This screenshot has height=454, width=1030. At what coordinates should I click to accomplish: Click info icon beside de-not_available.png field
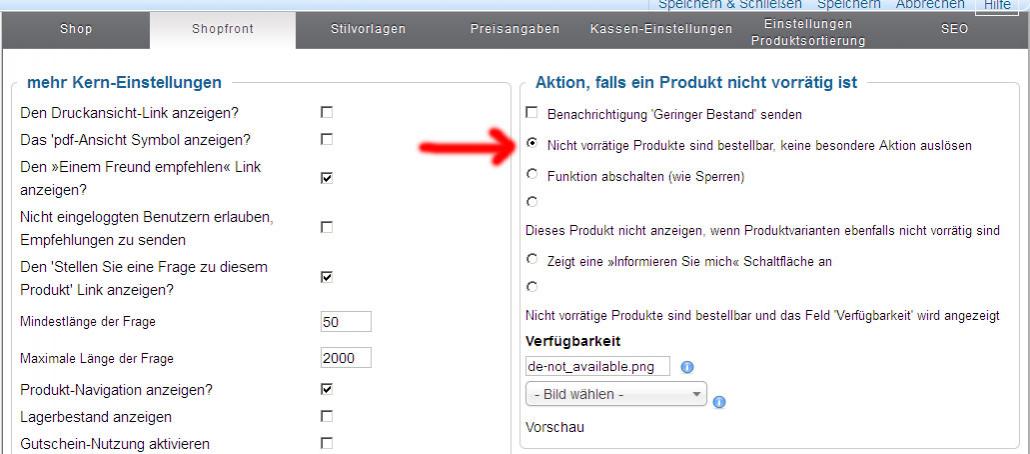[x=687, y=367]
